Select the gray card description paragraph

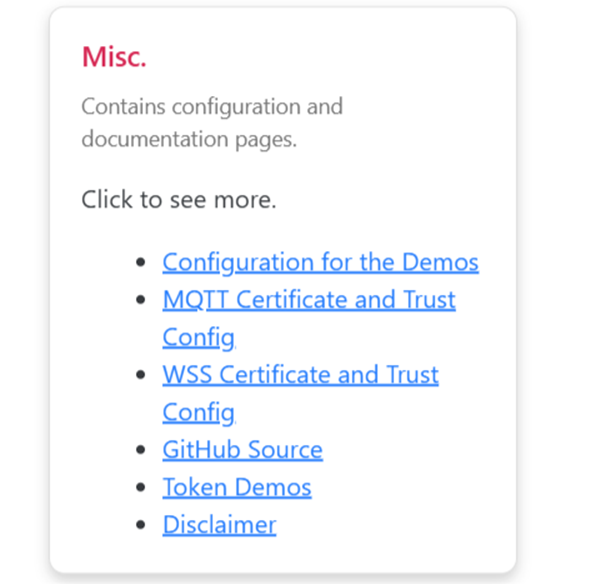(212, 123)
